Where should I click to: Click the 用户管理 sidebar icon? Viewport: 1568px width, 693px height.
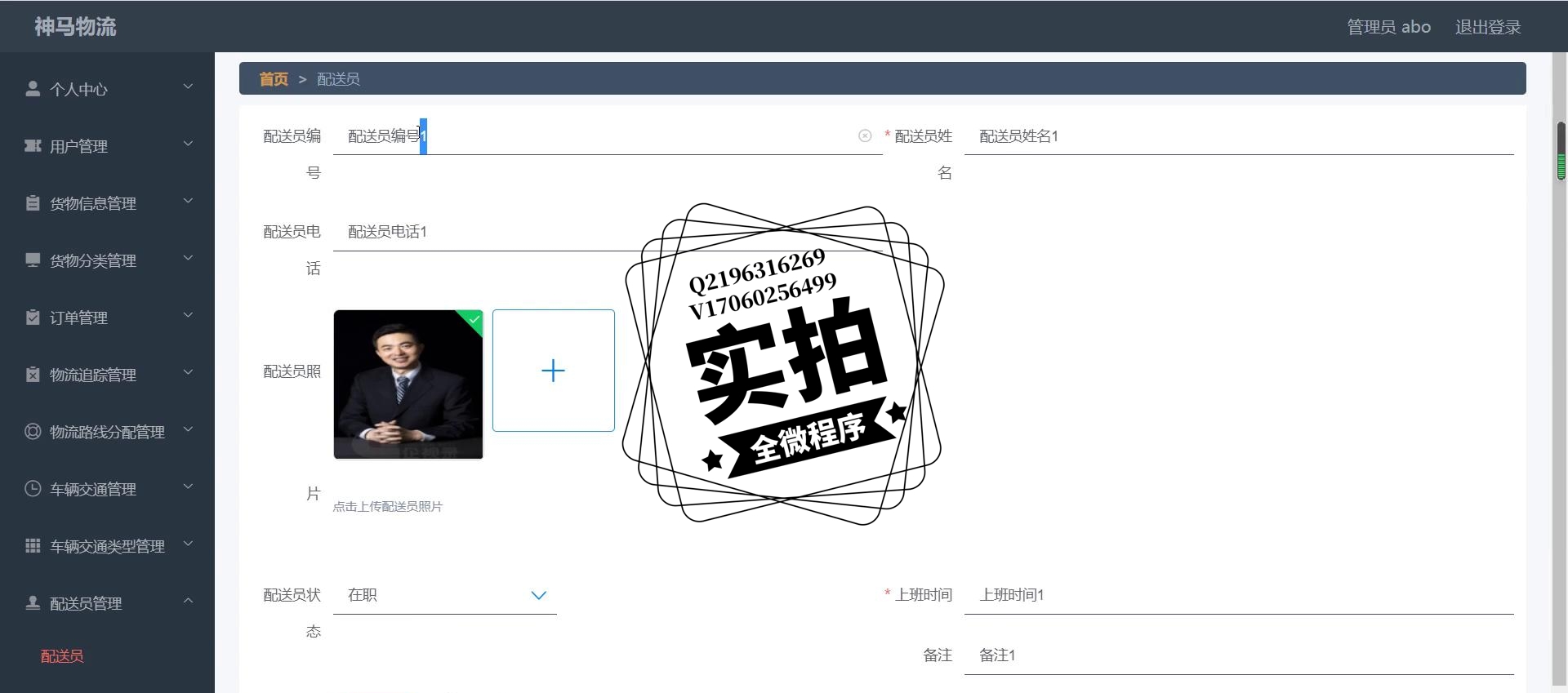[33, 145]
